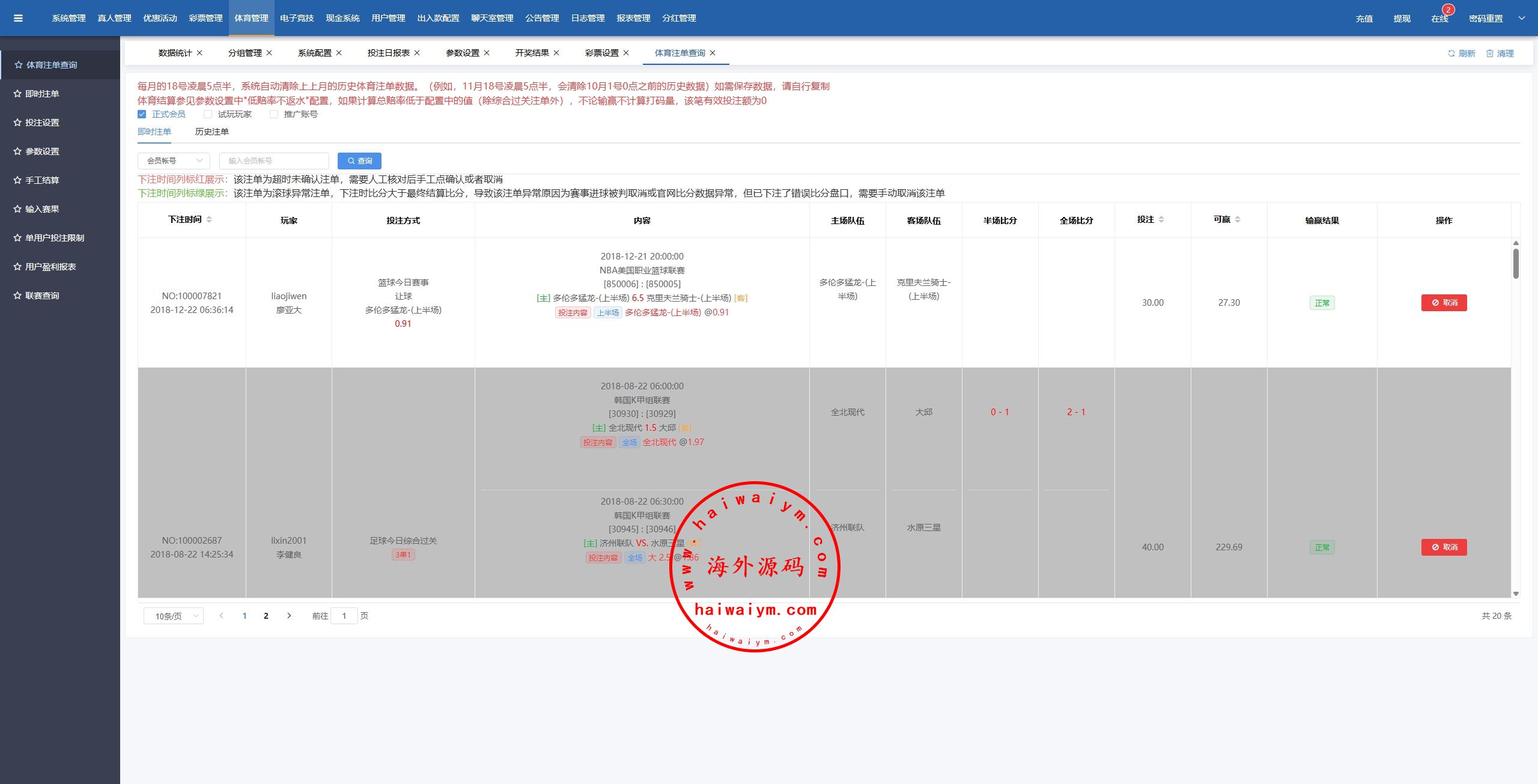
Task: Close the 数据统计 tab
Action: click(x=199, y=53)
